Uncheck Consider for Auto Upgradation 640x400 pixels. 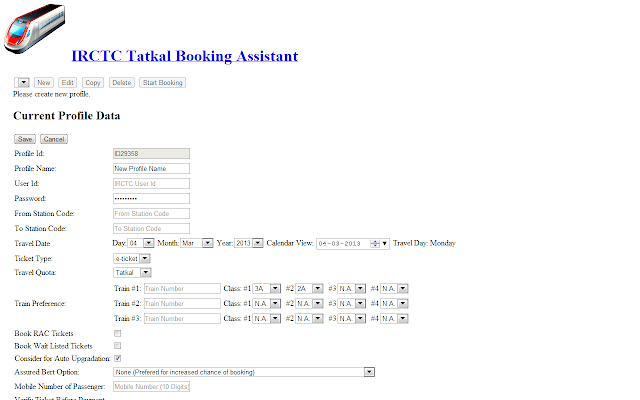[118, 358]
